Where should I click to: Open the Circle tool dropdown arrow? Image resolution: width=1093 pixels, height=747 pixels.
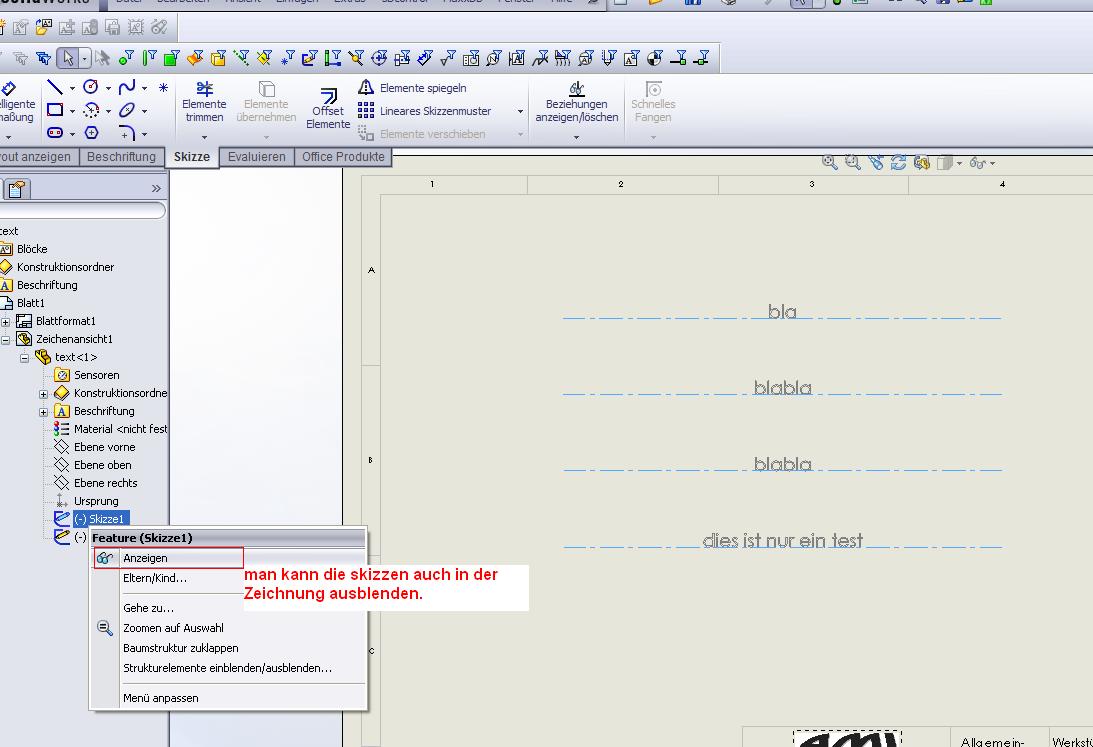108,88
